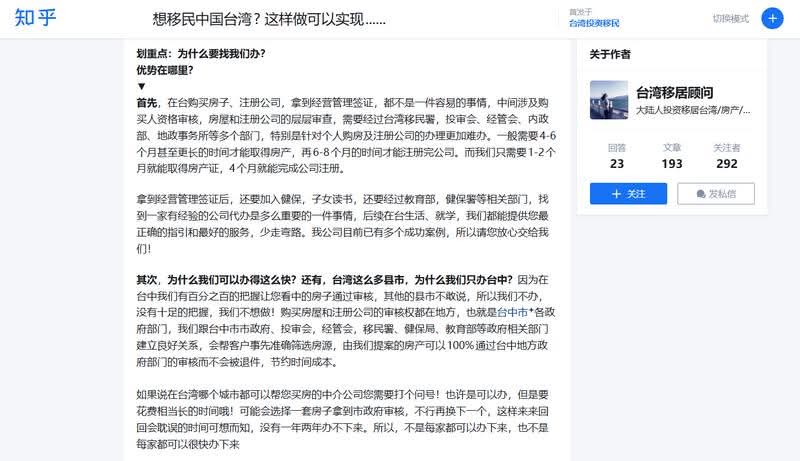Click the article title at the top

coord(269,19)
